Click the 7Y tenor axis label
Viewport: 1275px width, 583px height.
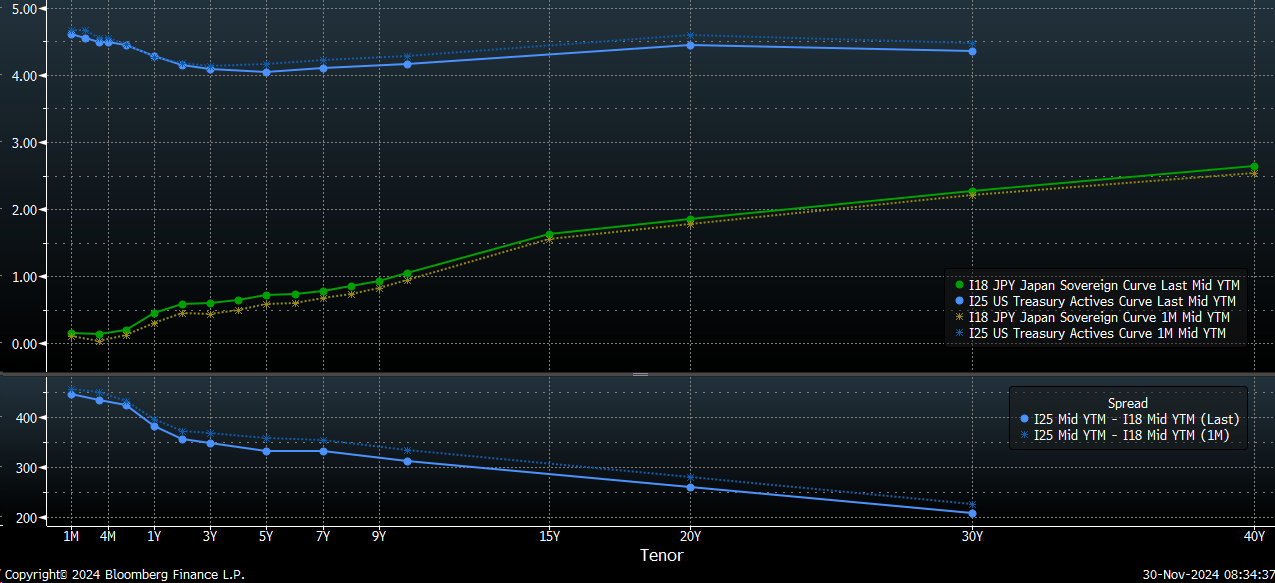(323, 537)
